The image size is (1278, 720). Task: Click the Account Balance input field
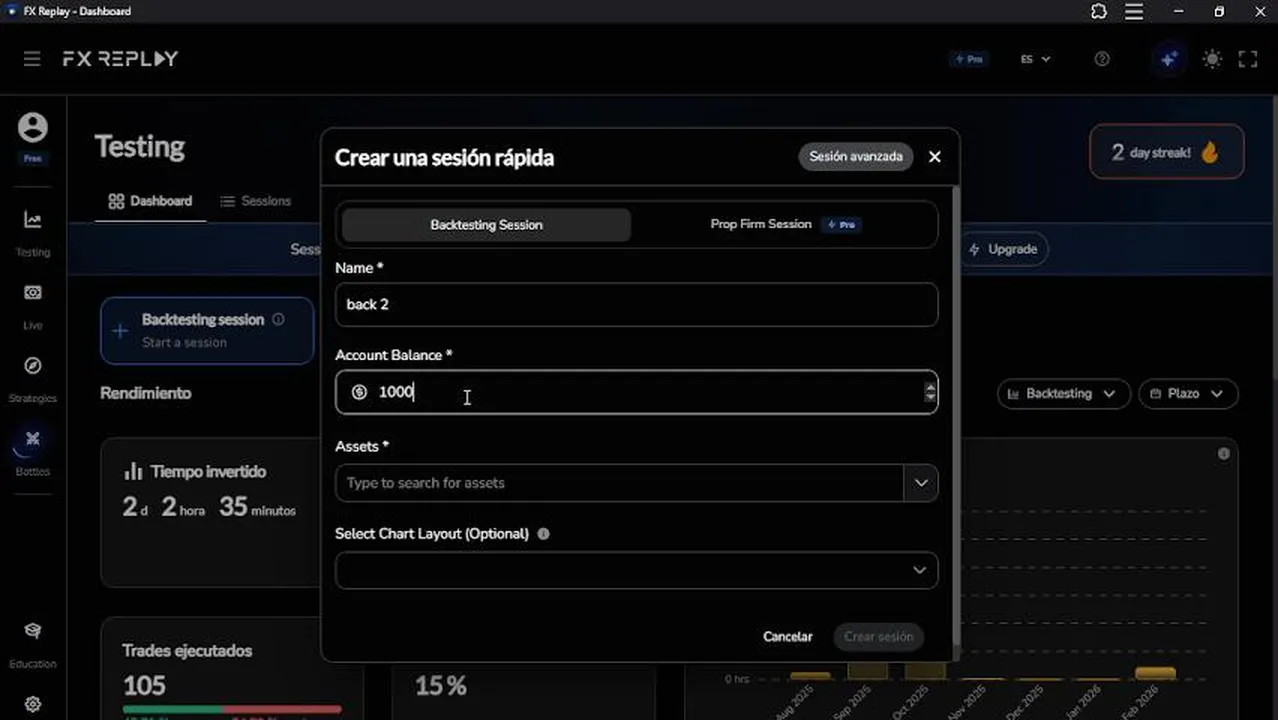pos(636,392)
